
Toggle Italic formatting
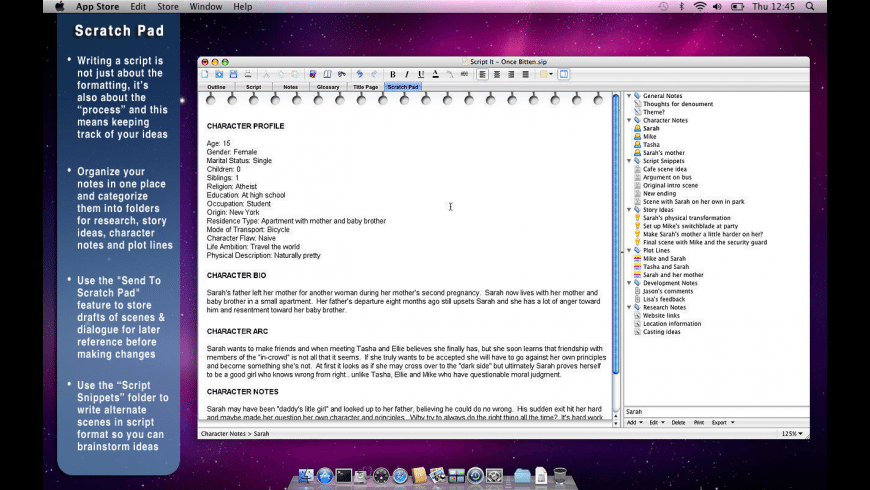tap(407, 74)
